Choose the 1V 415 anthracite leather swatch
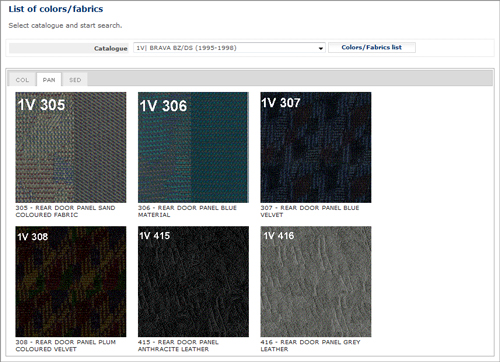The image size is (500, 362). pos(193,282)
